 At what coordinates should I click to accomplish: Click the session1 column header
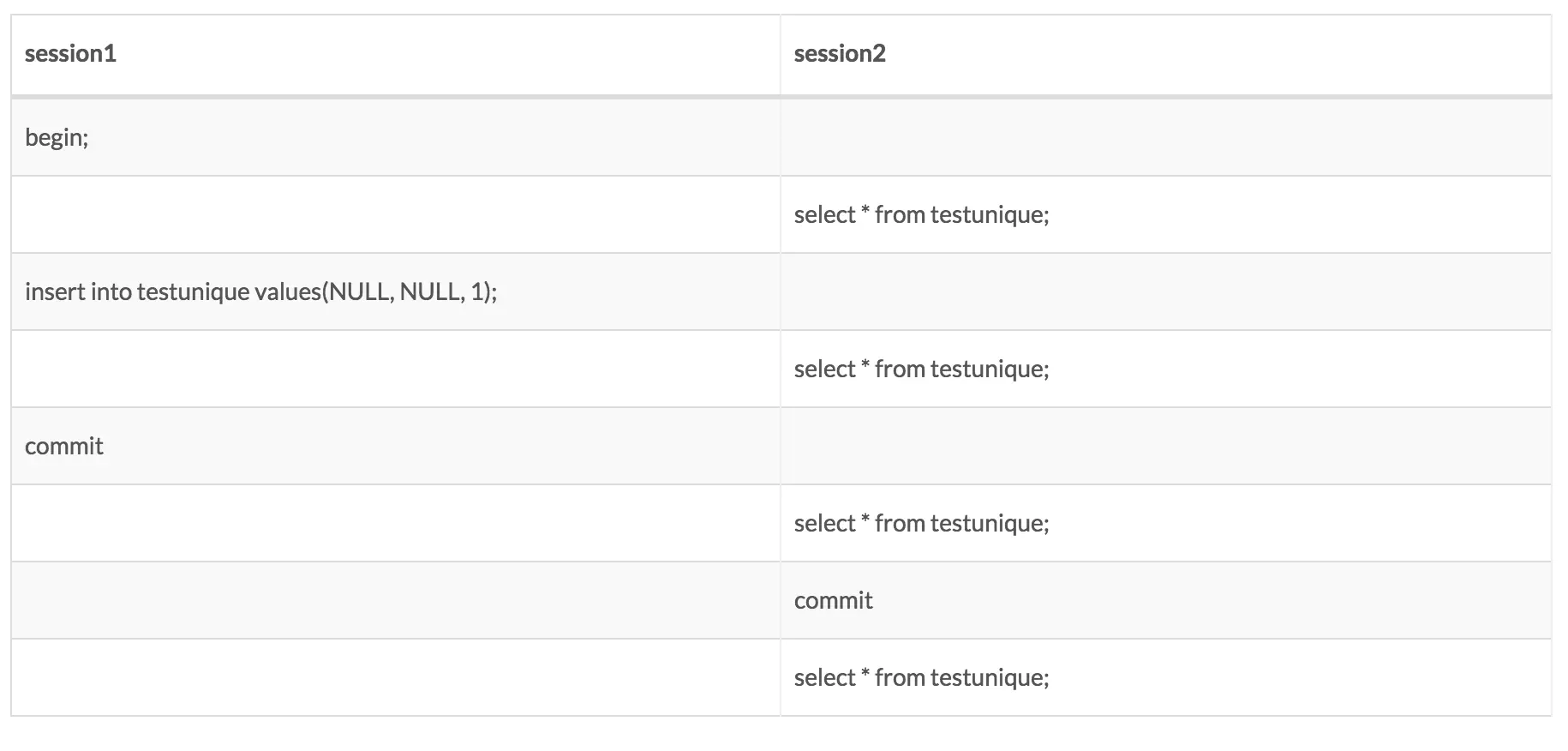70,54
